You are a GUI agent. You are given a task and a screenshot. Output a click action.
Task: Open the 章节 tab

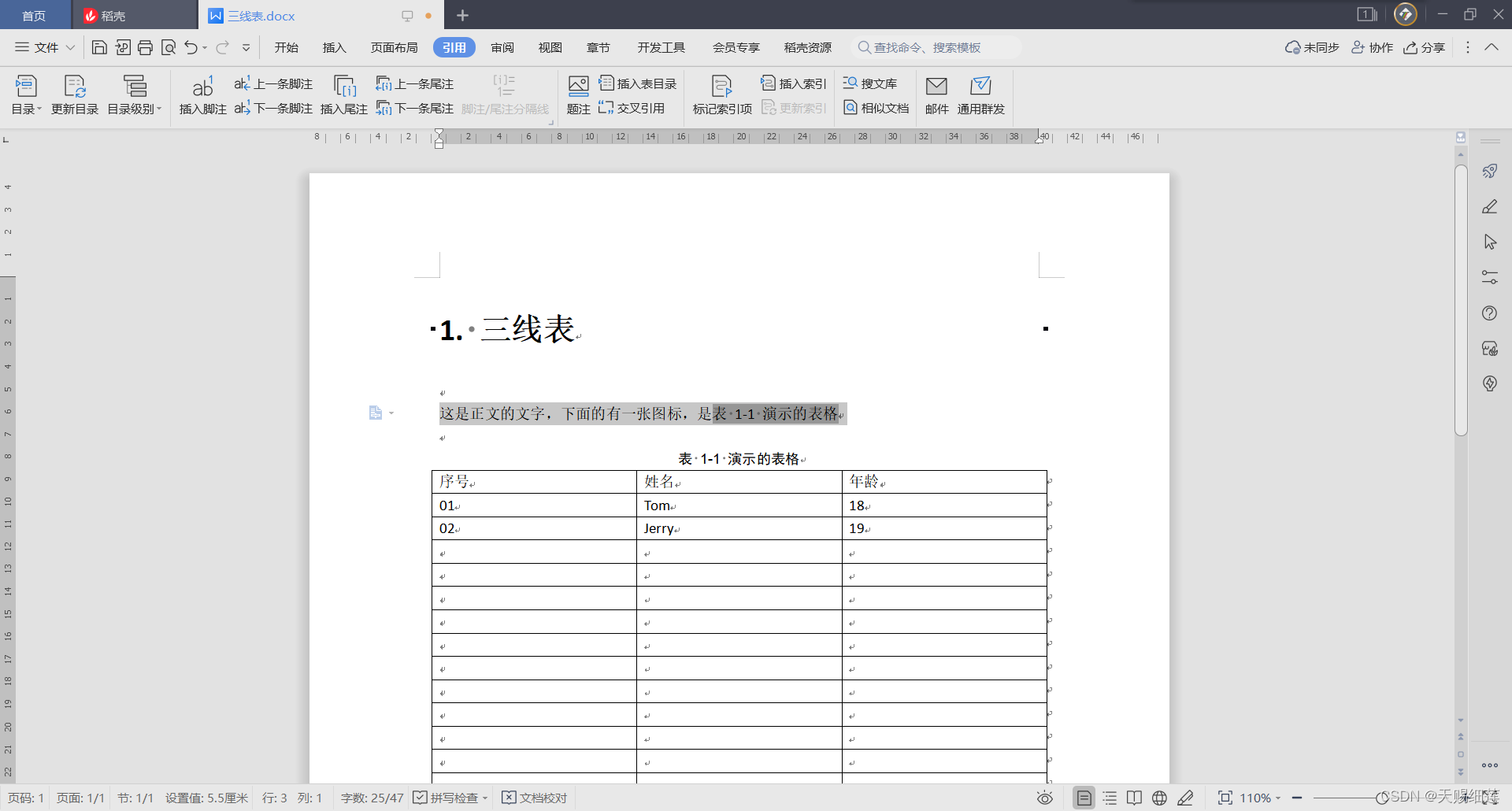pos(598,47)
